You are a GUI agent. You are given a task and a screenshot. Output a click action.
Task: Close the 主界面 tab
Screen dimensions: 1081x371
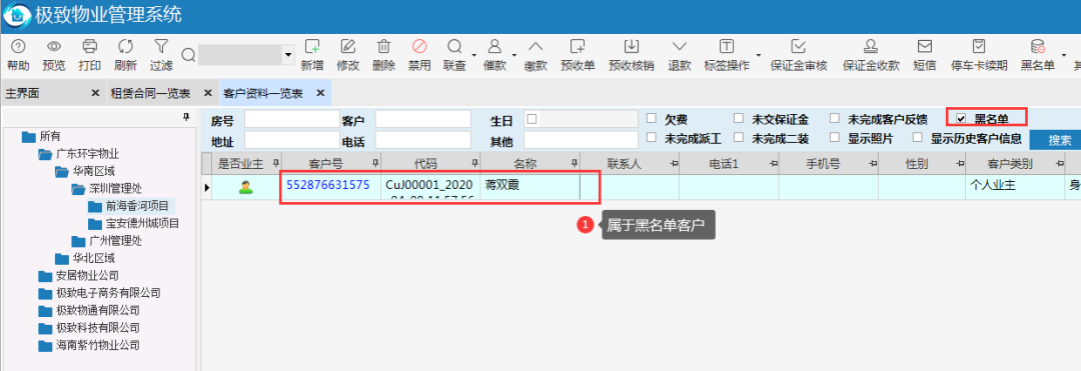(95, 92)
